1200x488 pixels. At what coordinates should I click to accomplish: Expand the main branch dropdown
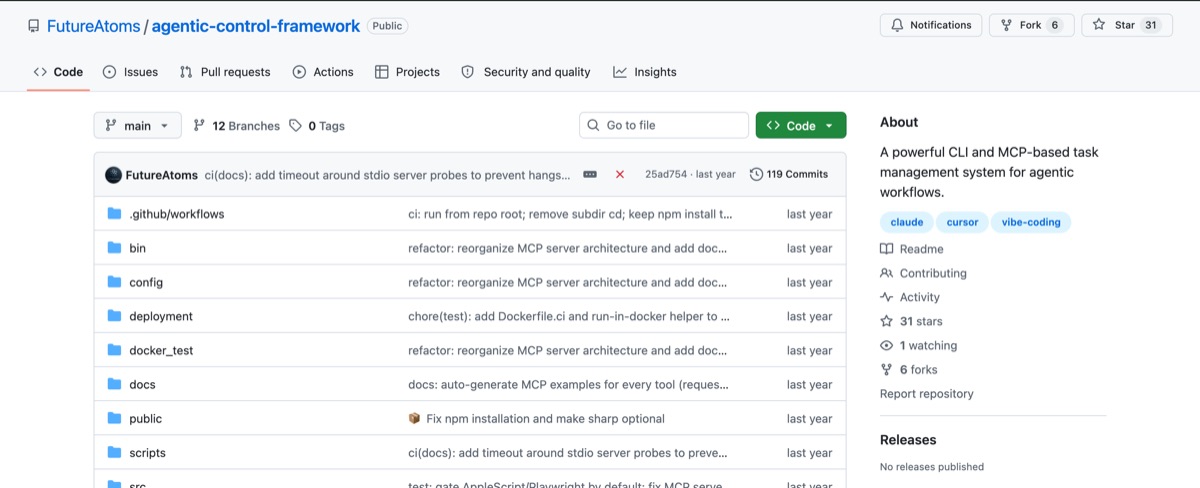[138, 126]
